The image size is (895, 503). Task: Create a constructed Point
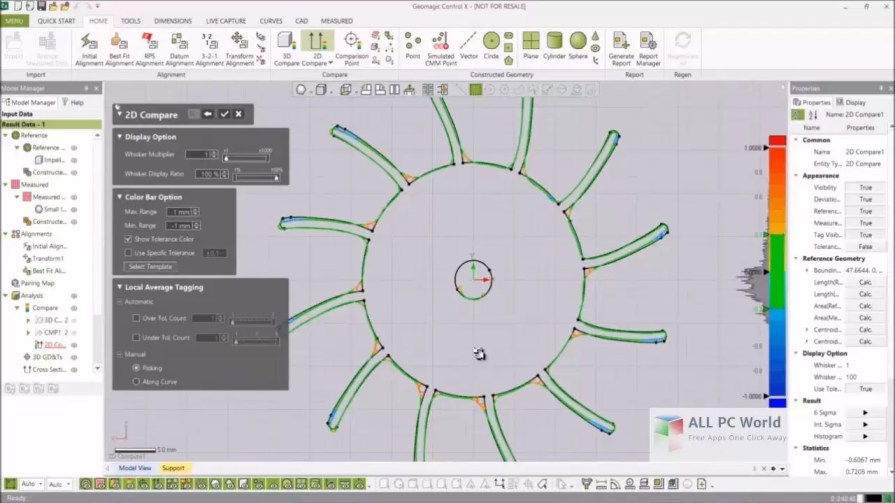413,46
